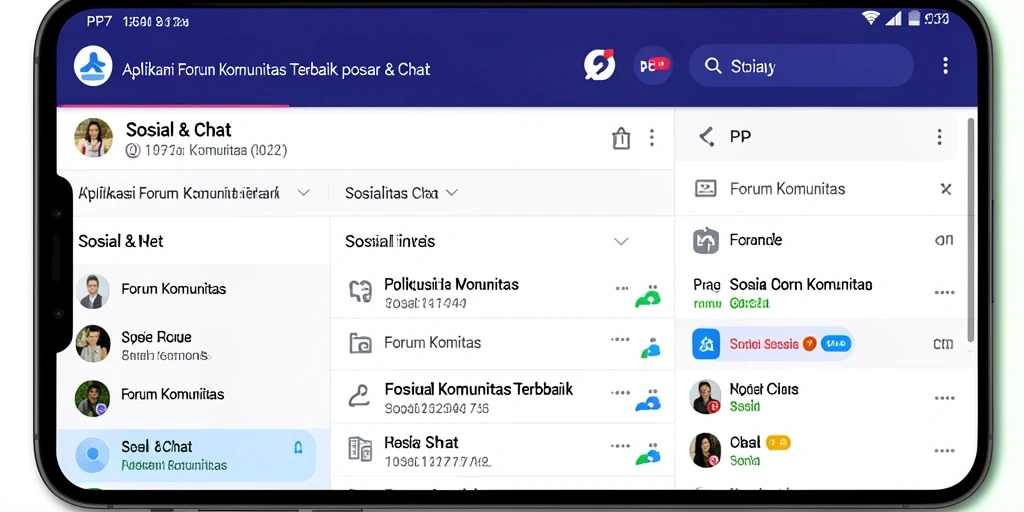
Task: Open the sync icon in top bar
Action: [600, 65]
